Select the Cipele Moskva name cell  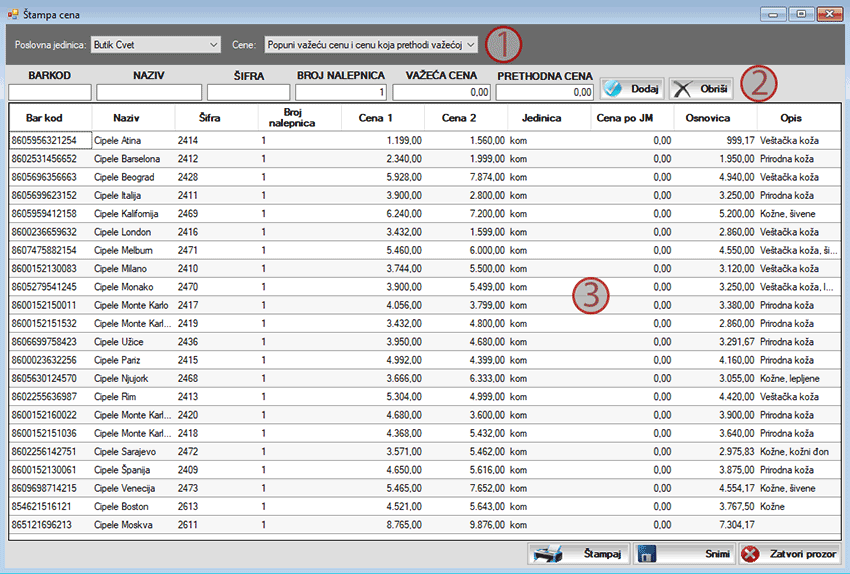[x=133, y=525]
